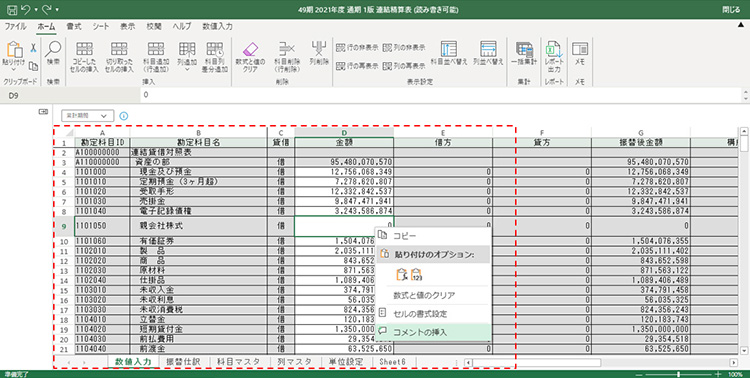The width and height of the screenshot is (750, 378).
Task: Collapse the ribbon with the black triangle
Action: click(x=740, y=25)
